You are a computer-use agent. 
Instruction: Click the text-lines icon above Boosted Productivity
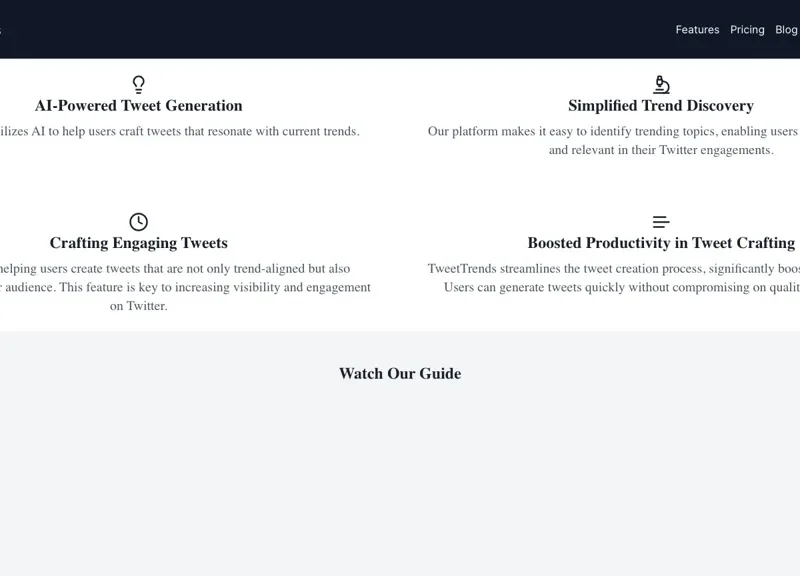[661, 221]
